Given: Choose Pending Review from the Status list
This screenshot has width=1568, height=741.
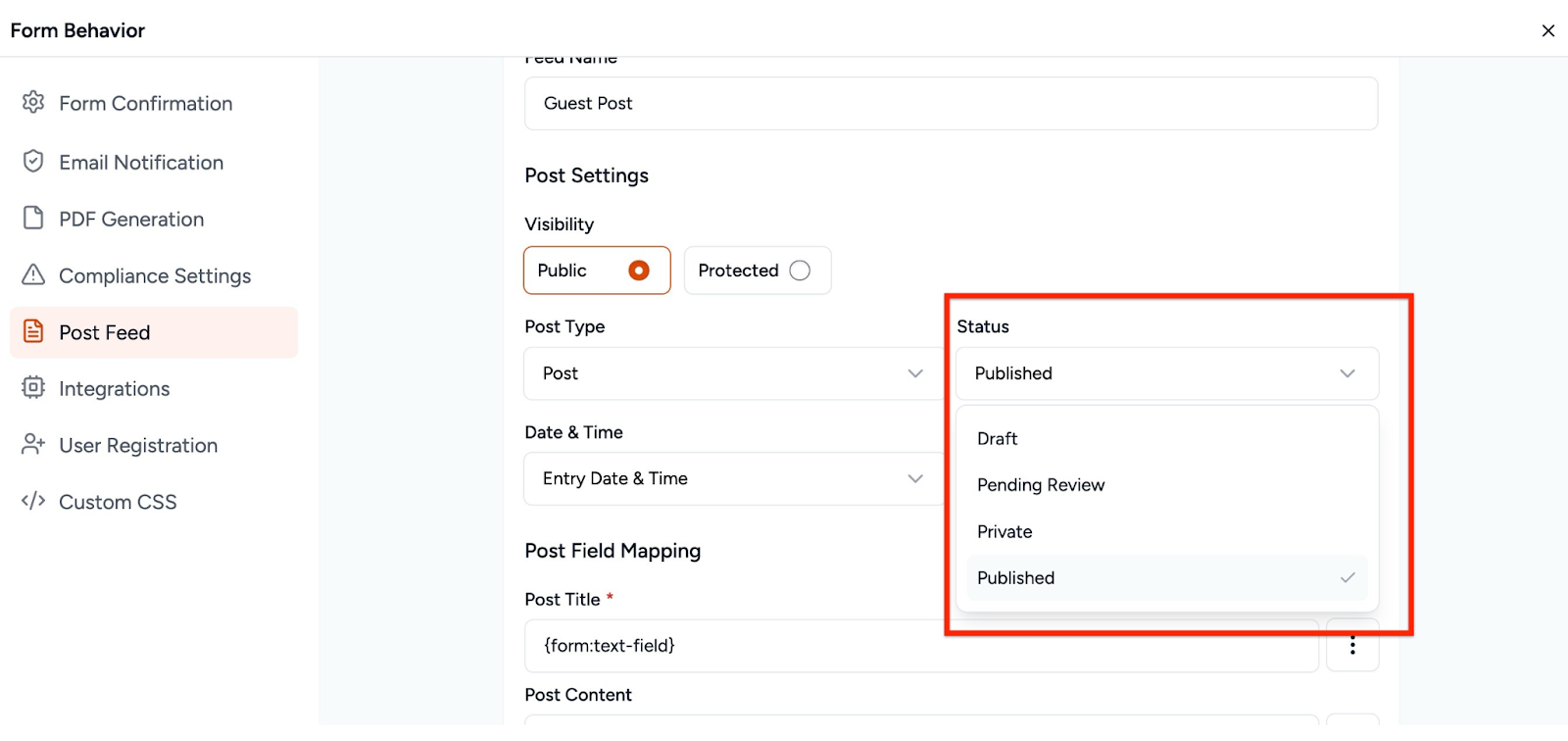Looking at the screenshot, I should (x=1041, y=485).
